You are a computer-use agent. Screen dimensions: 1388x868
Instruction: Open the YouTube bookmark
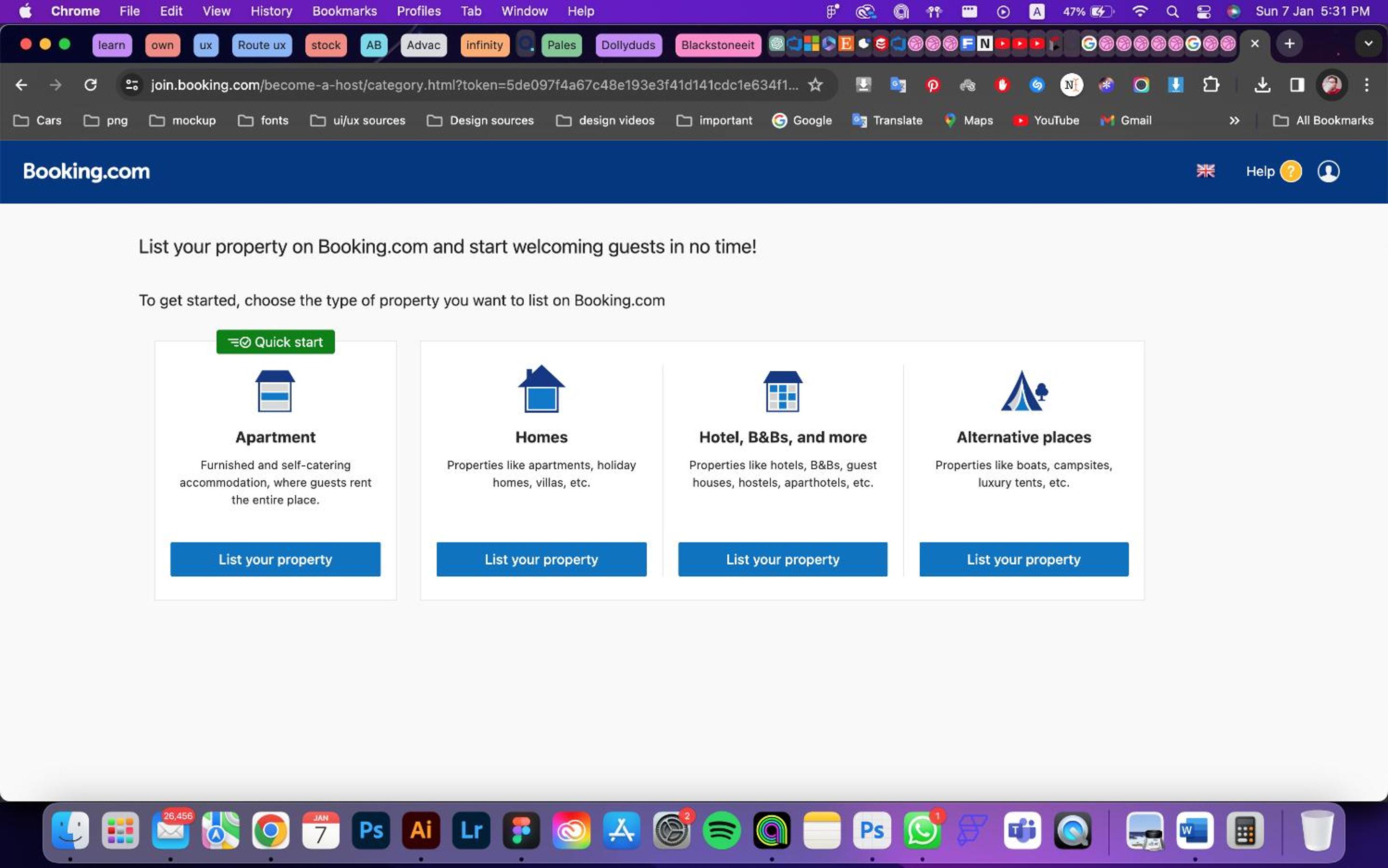1046,121
